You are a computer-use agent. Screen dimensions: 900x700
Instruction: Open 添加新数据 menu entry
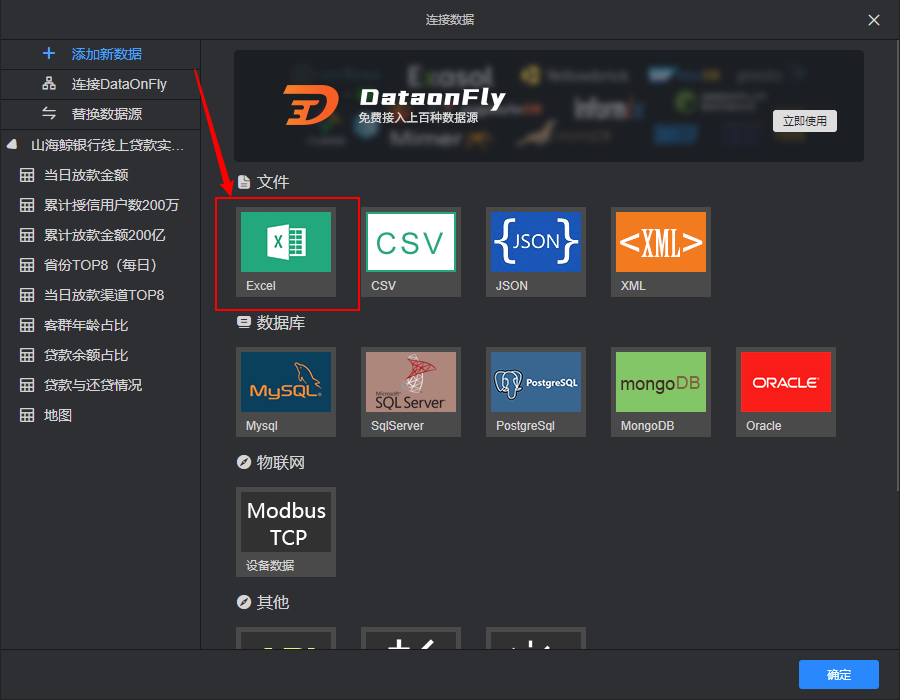pyautogui.click(x=100, y=54)
